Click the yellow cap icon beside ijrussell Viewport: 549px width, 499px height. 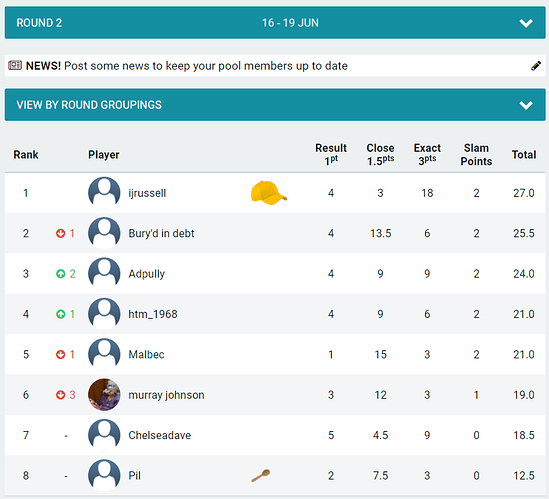(x=269, y=193)
